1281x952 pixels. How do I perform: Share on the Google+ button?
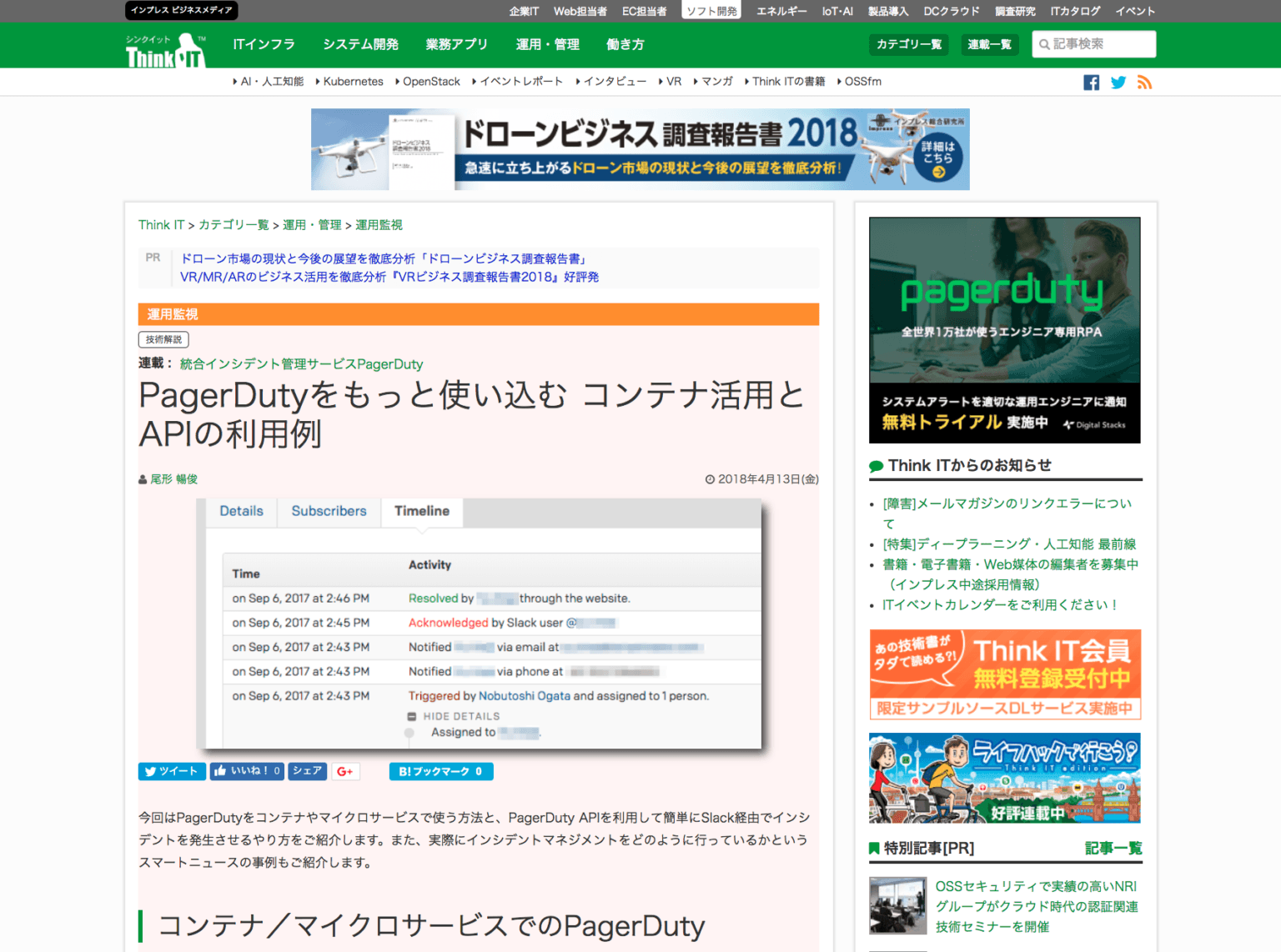(345, 771)
